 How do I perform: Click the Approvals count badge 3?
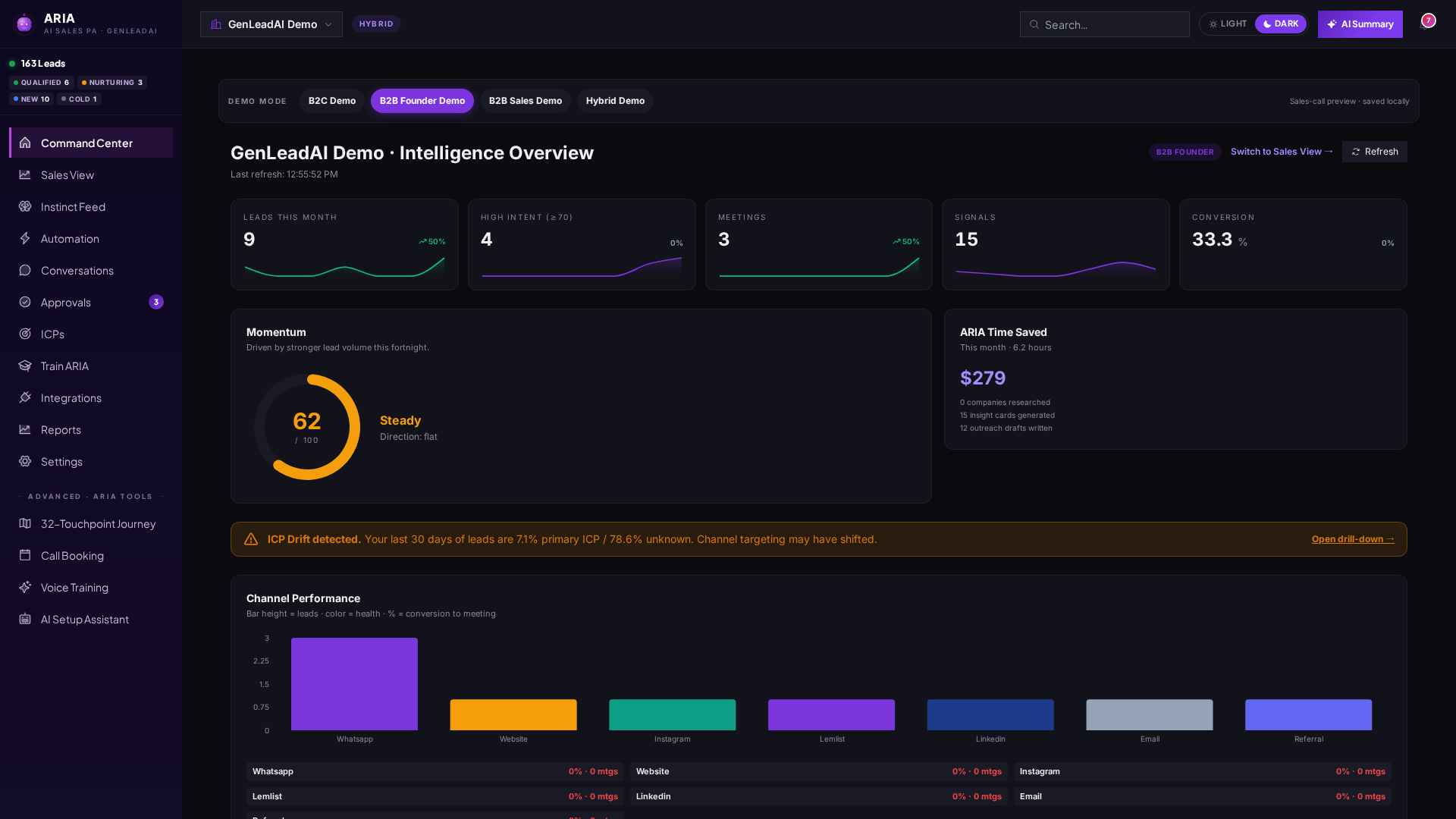coord(156,302)
